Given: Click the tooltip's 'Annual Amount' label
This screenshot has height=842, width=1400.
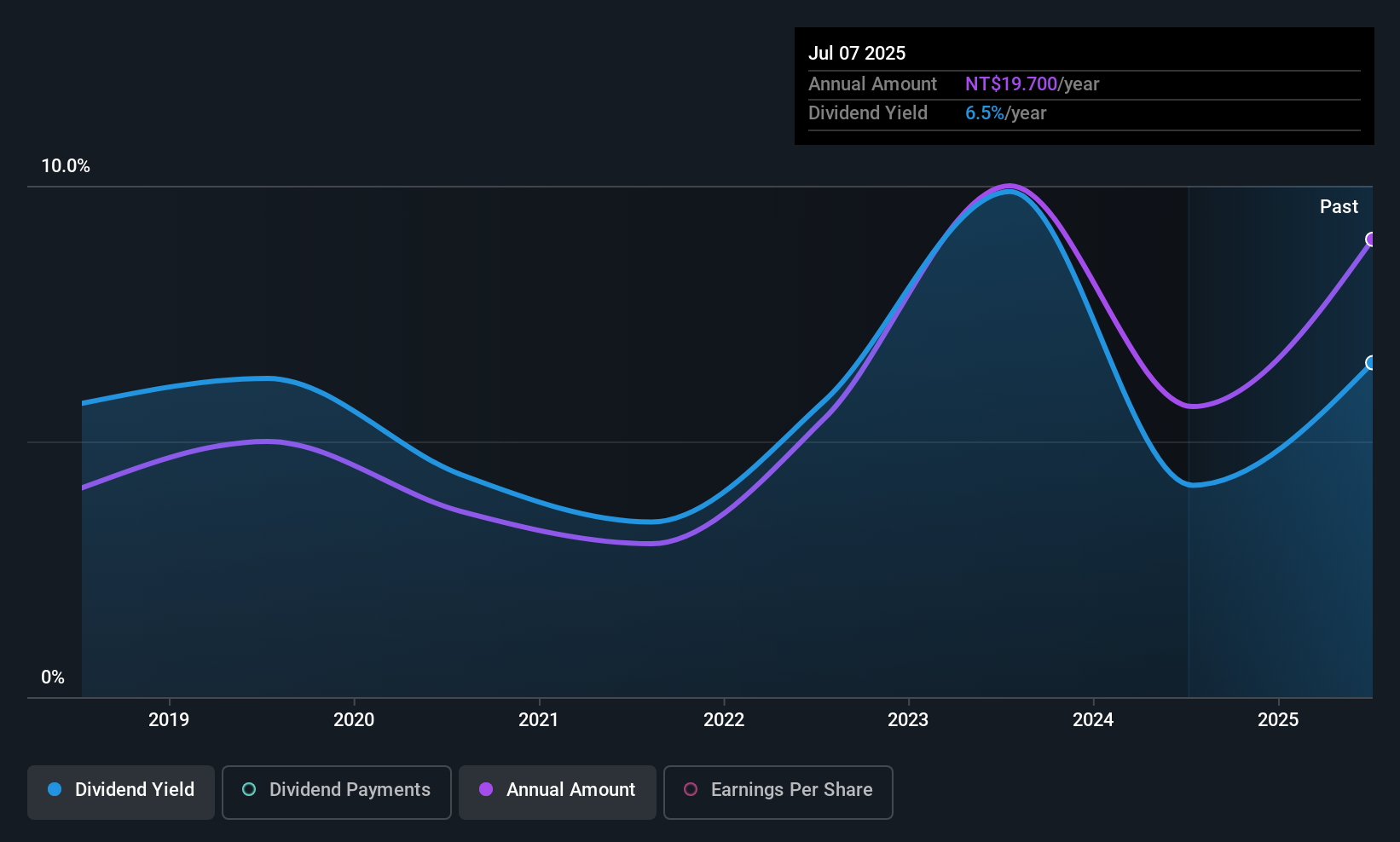Looking at the screenshot, I should click(872, 84).
